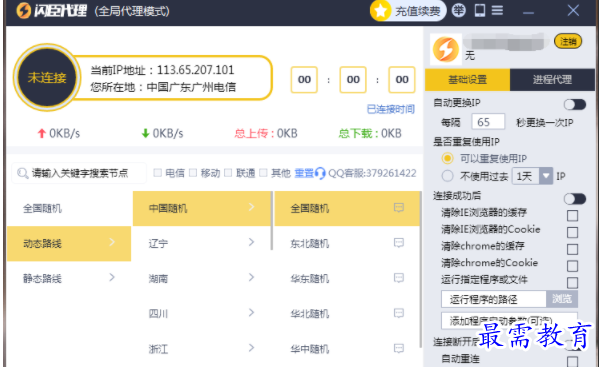
Task: Expand the 辽宁 province chevron
Action: point(251,242)
